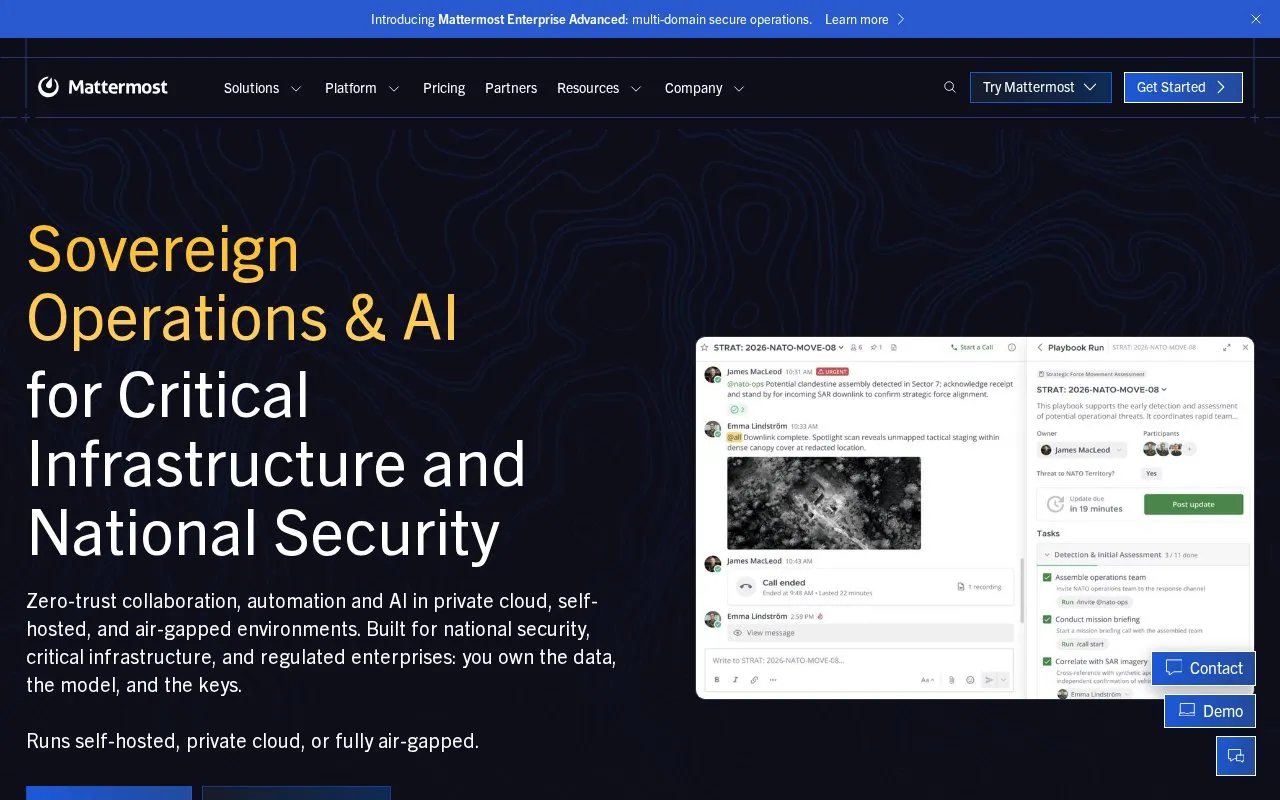Click Get Started button

coord(1183,87)
